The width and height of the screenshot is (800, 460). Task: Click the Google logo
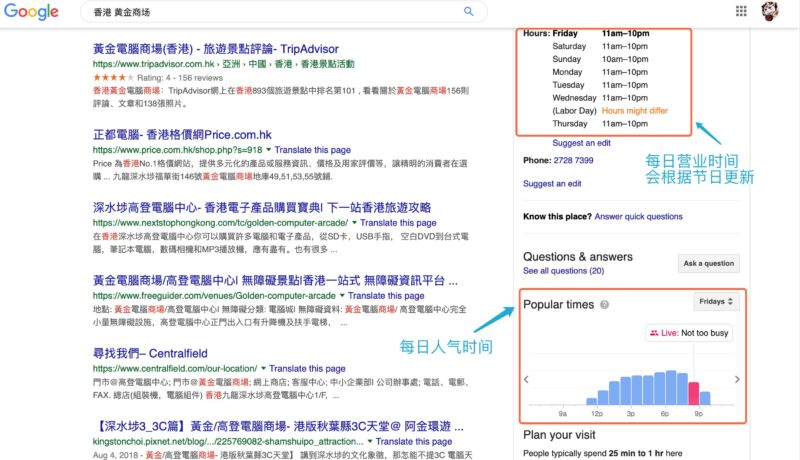[x=31, y=12]
